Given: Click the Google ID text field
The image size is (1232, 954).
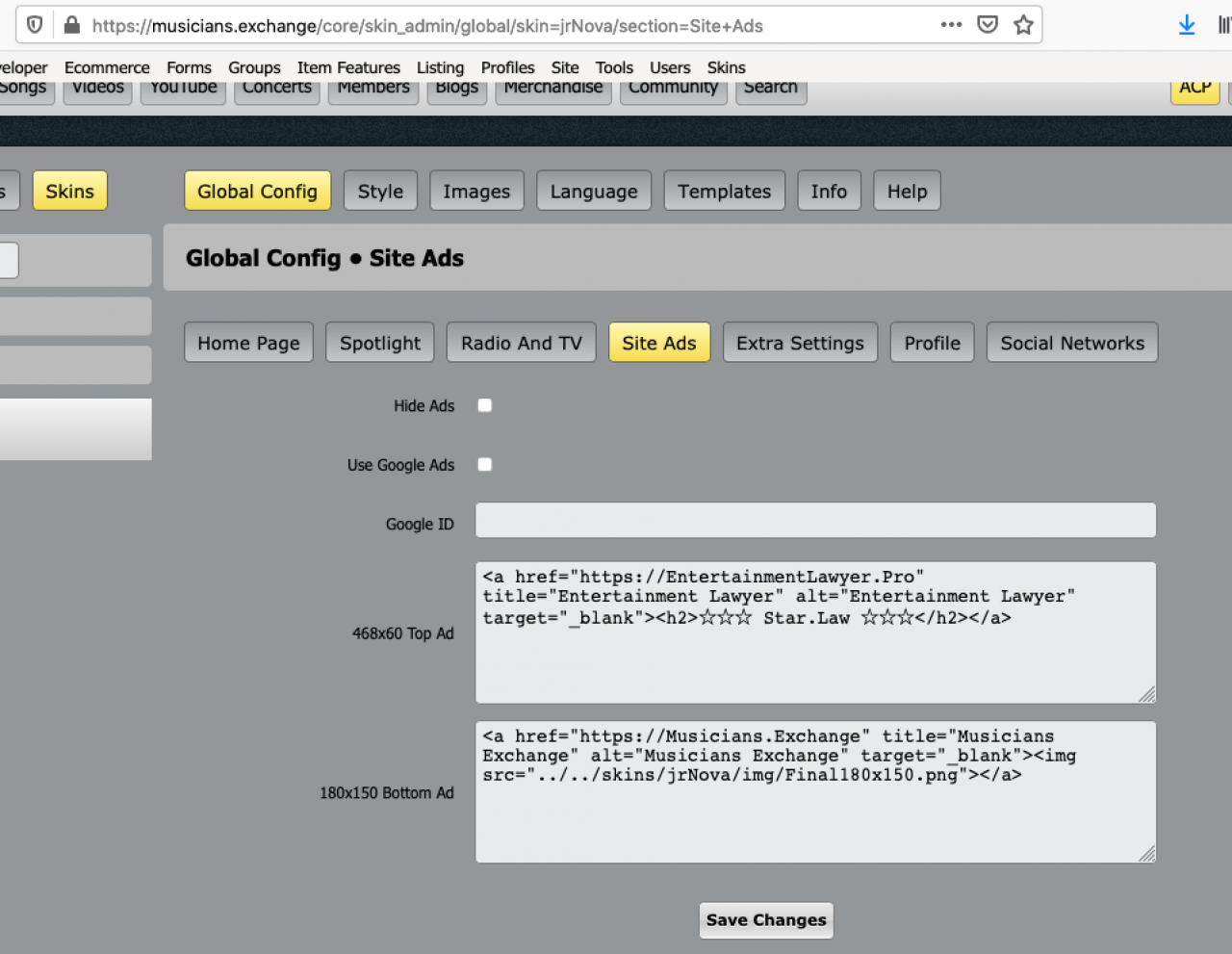Looking at the screenshot, I should [815, 520].
